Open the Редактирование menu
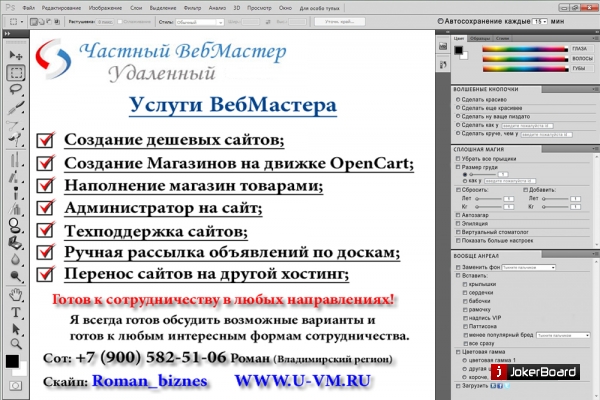Screen dimensions: 600x400 tap(61, 8)
